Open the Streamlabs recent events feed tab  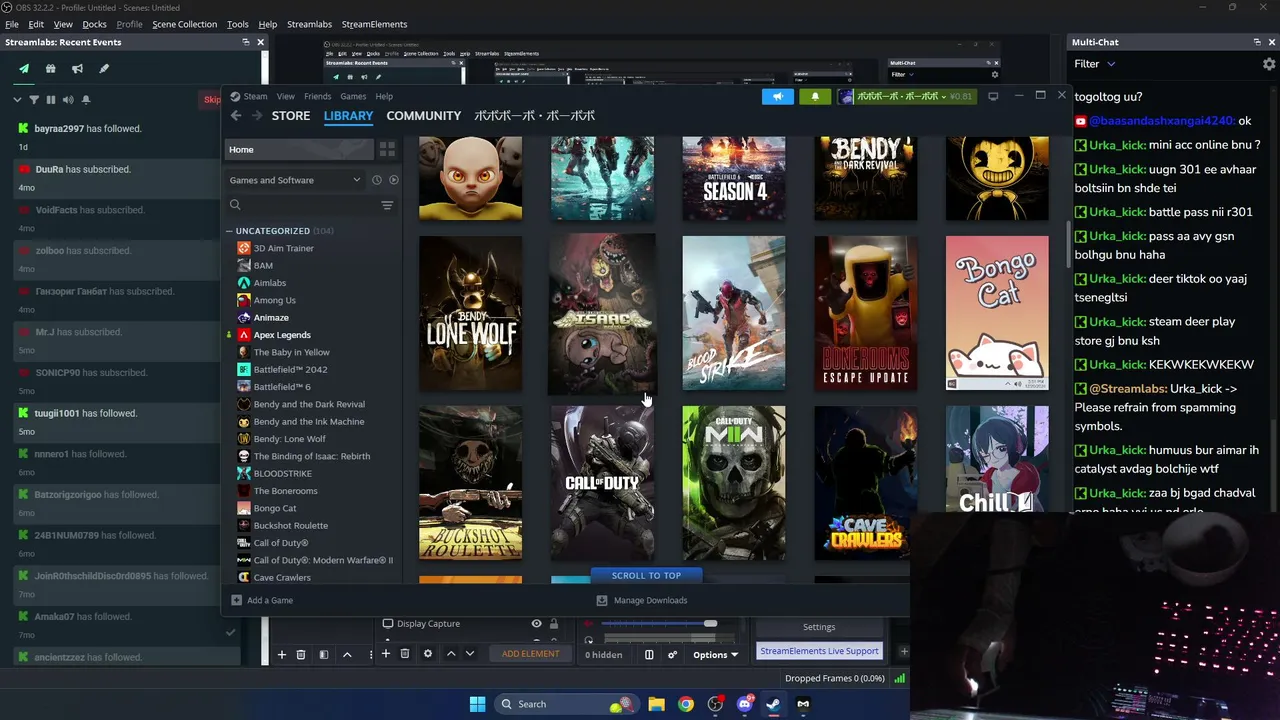coord(24,69)
